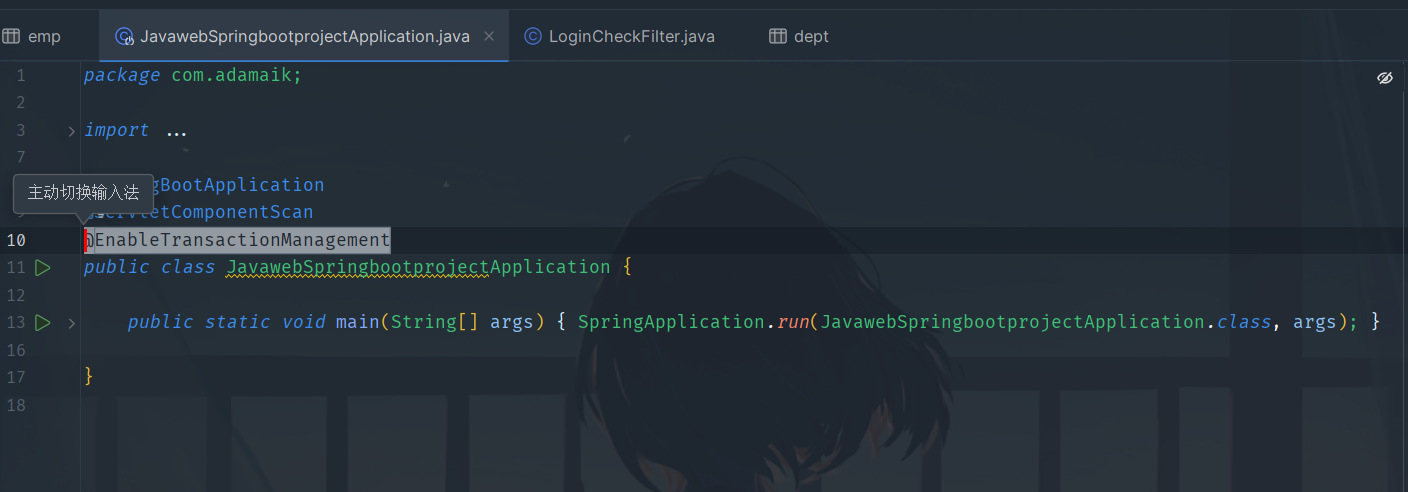
Task: Click the String[] args parameter
Action: pyautogui.click(x=462, y=322)
